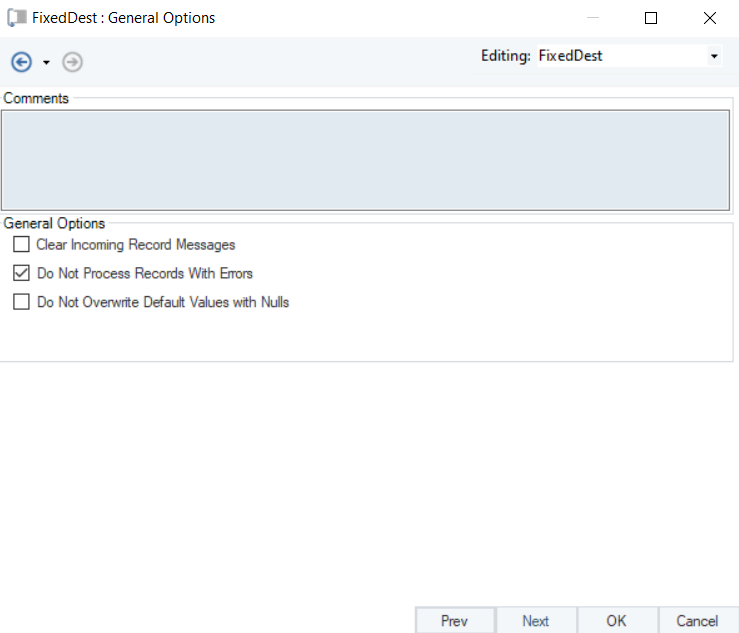Screen dimensions: 739x633
Task: Click the blue back arrow icon
Action: point(22,62)
